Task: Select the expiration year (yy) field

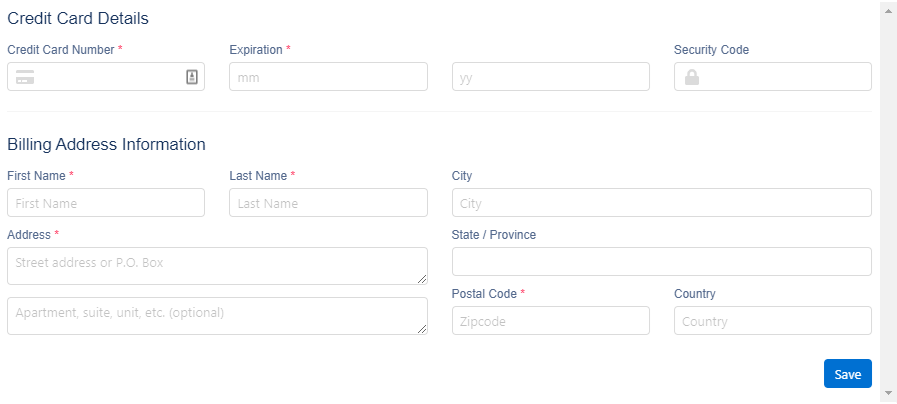Action: 550,77
